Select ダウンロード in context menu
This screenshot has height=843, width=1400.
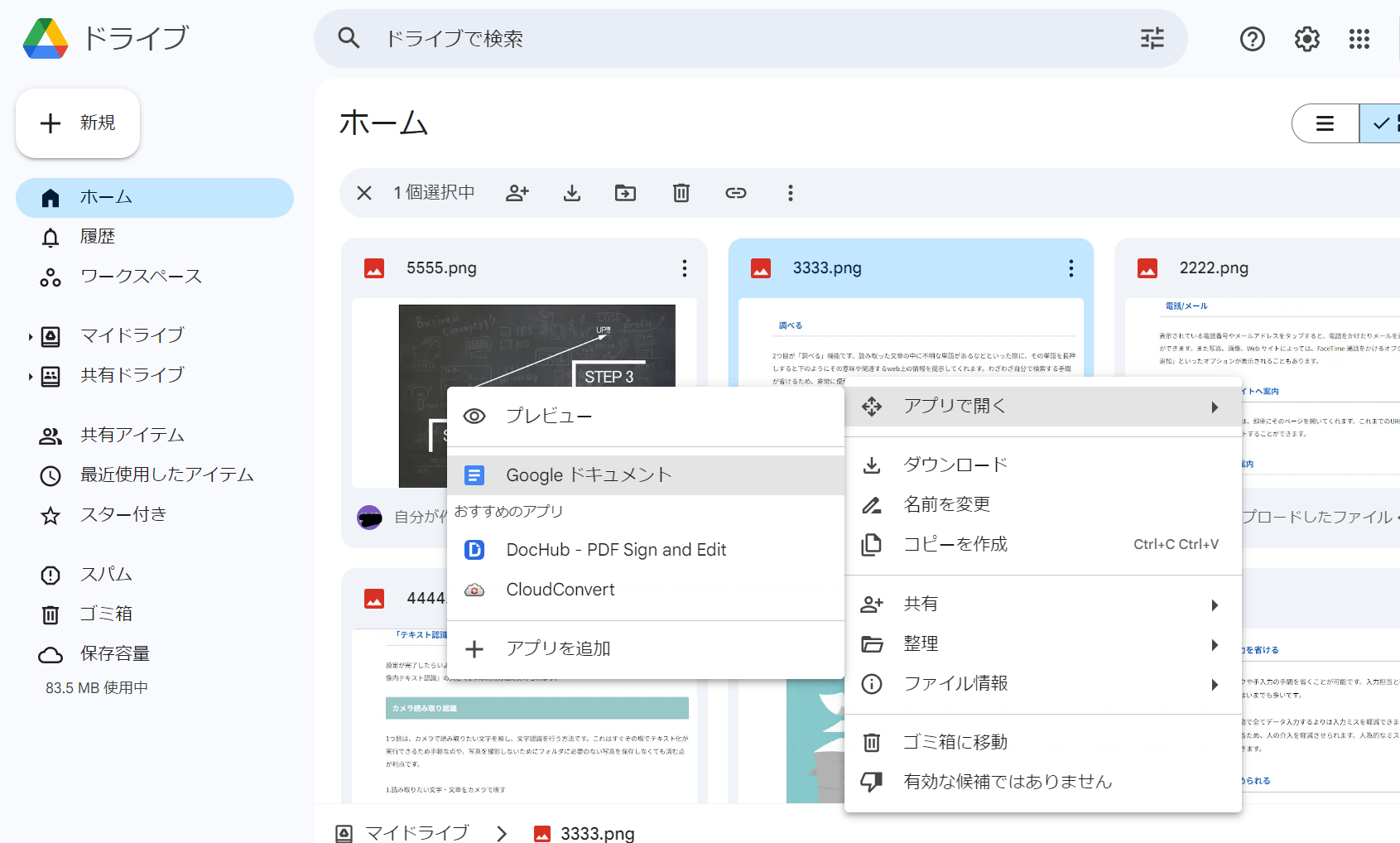tap(1043, 465)
